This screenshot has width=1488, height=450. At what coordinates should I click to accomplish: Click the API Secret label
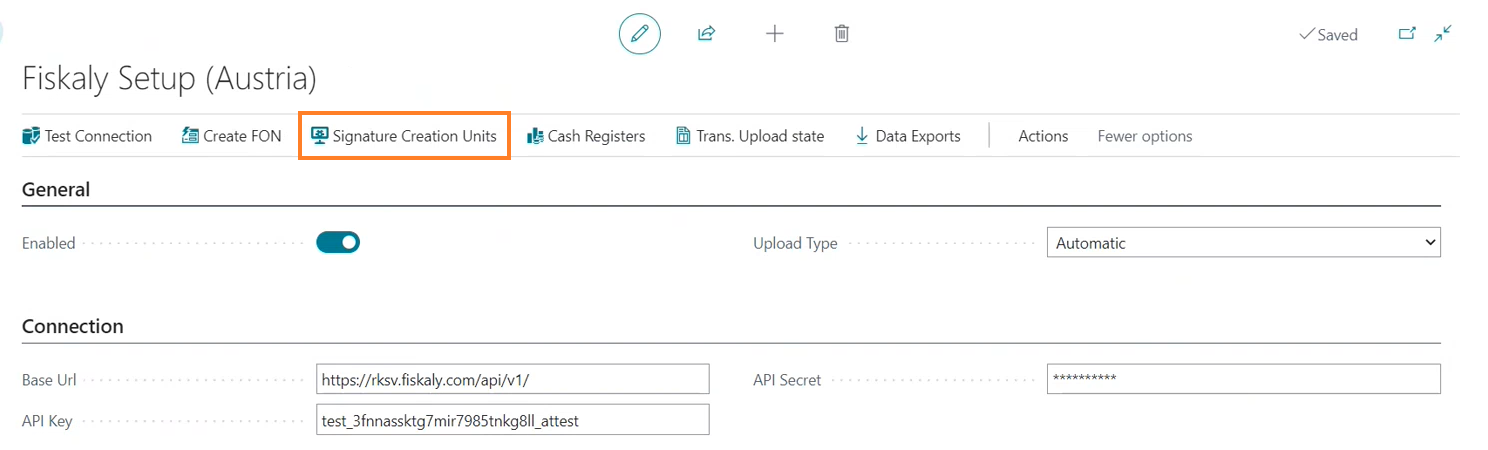coord(787,380)
